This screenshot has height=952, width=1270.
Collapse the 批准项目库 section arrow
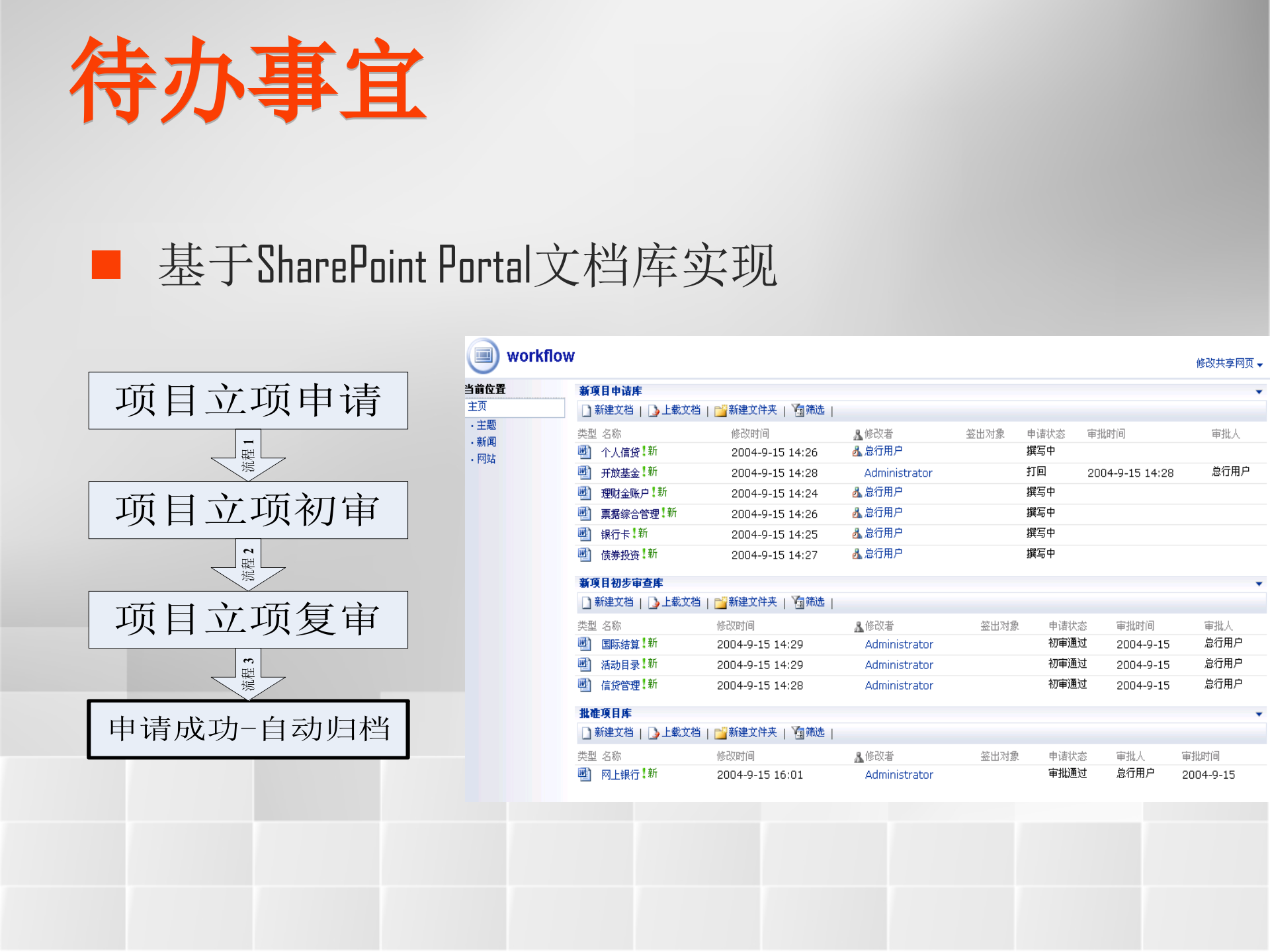1258,713
